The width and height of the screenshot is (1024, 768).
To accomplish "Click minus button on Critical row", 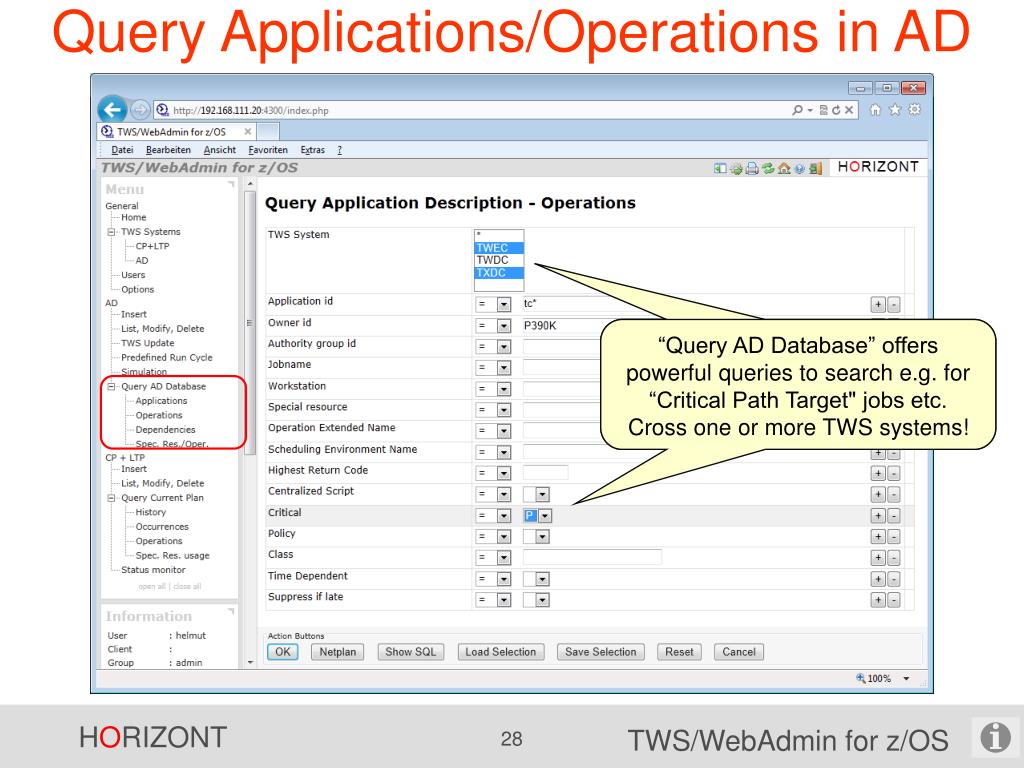I will [893, 516].
